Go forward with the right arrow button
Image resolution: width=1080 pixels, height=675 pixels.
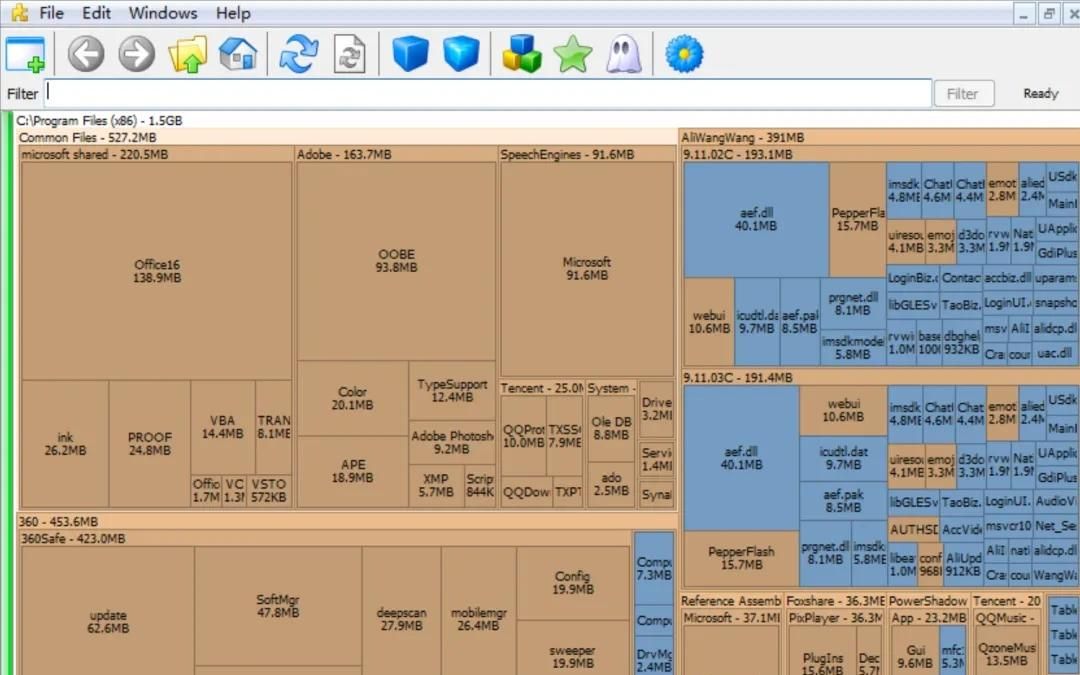point(136,54)
